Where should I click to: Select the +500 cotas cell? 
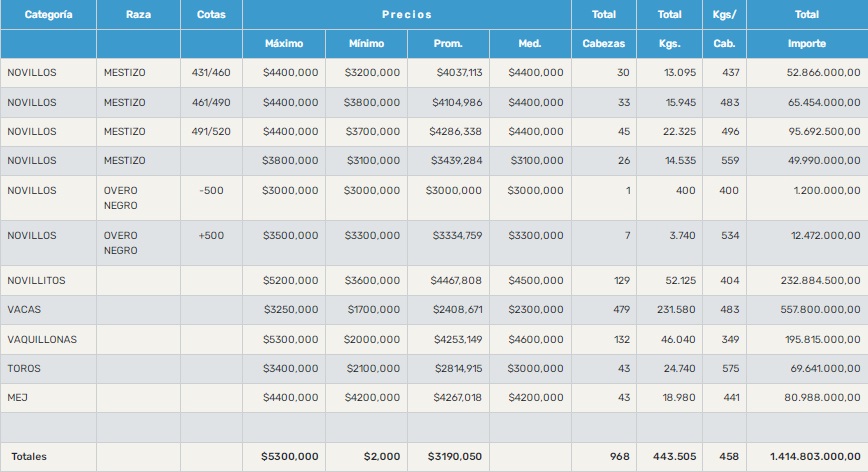point(211,235)
